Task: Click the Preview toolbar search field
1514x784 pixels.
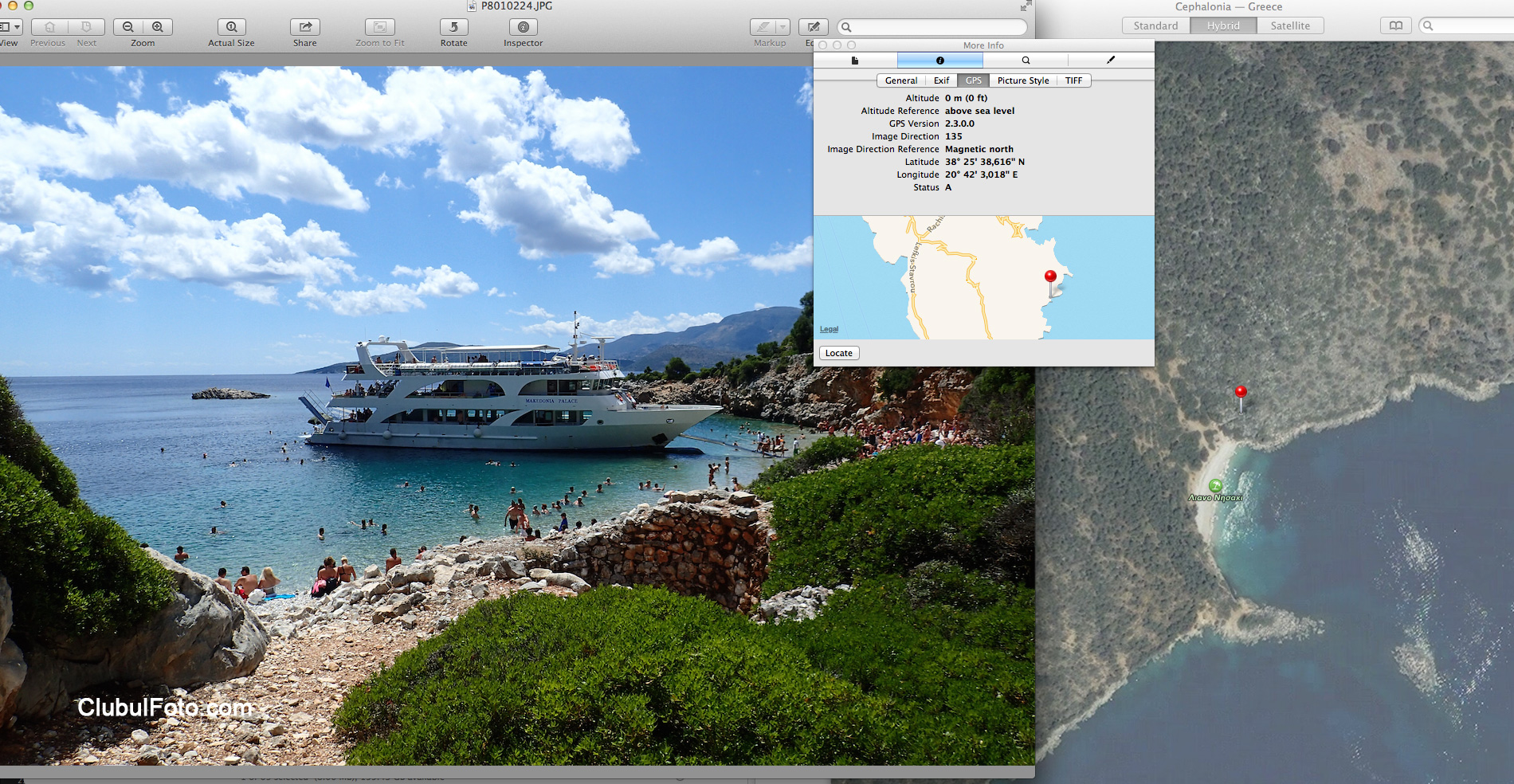Action: 932,27
